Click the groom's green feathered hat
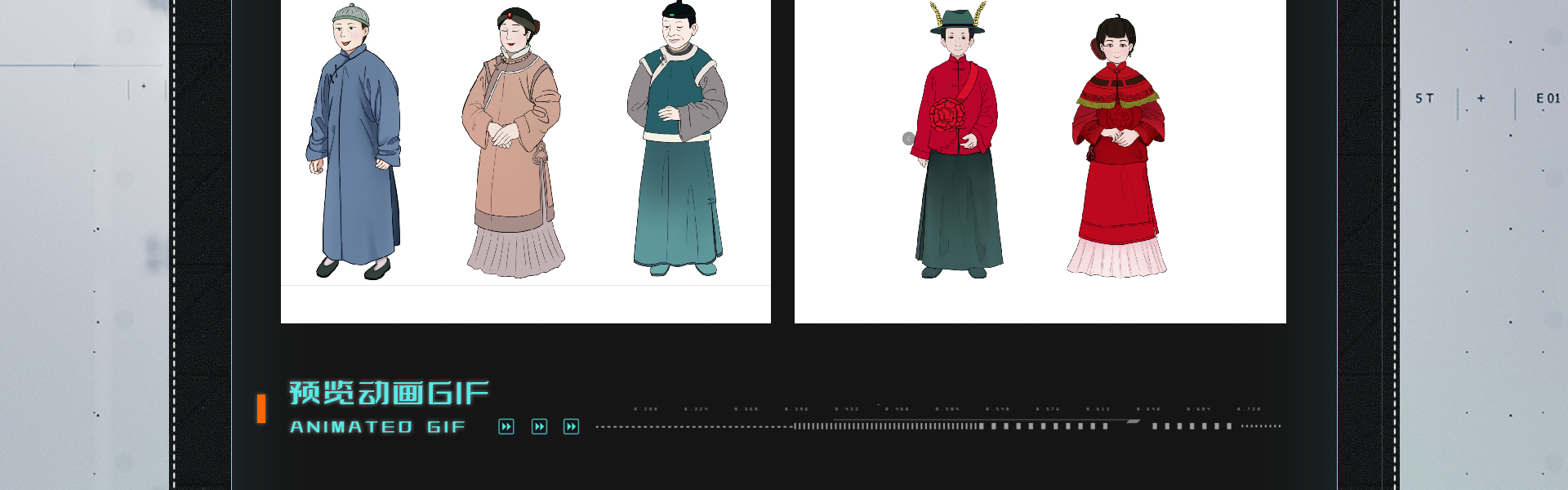1568x490 pixels. pyautogui.click(x=957, y=21)
